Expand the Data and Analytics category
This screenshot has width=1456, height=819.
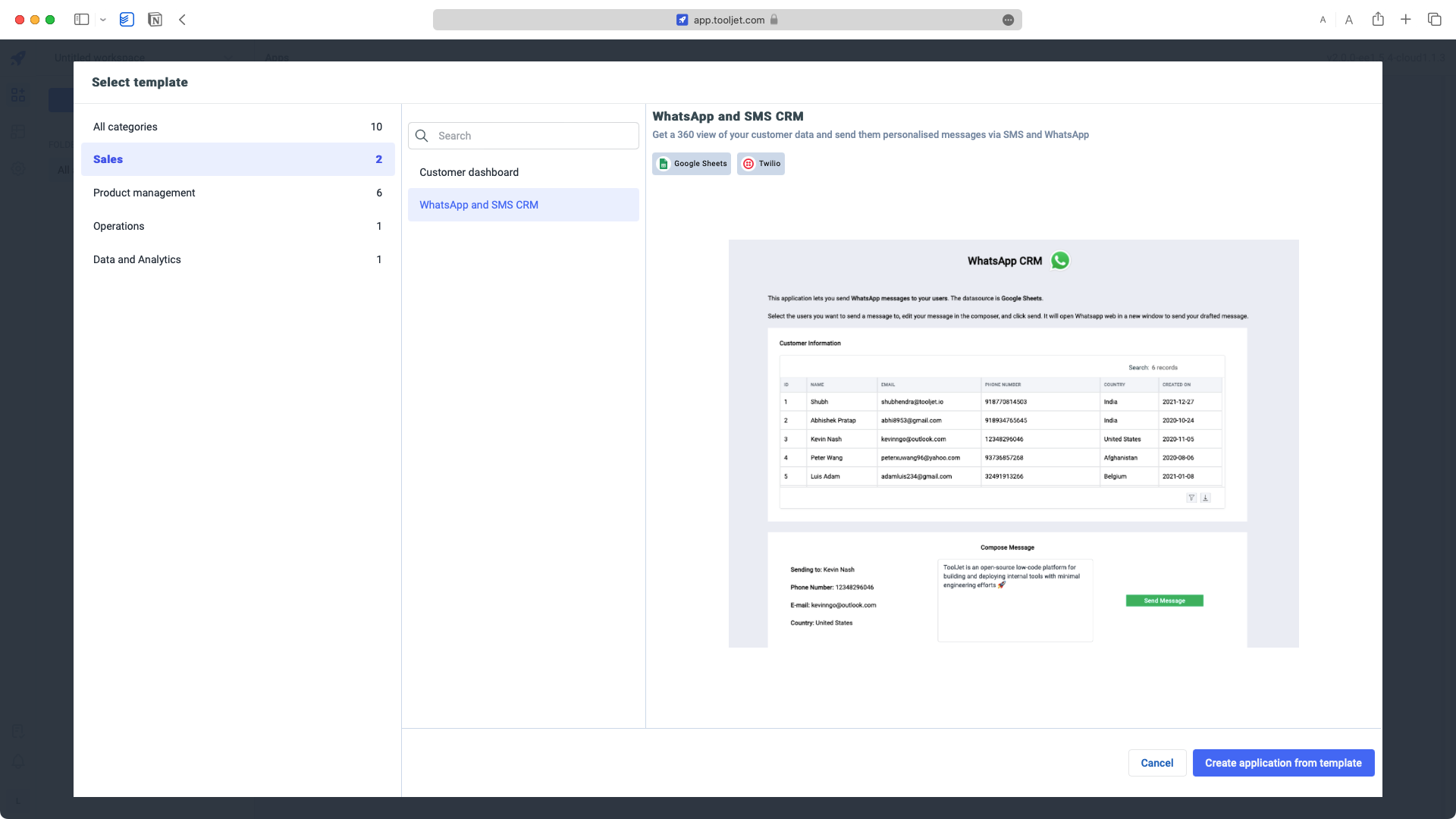pyautogui.click(x=136, y=259)
